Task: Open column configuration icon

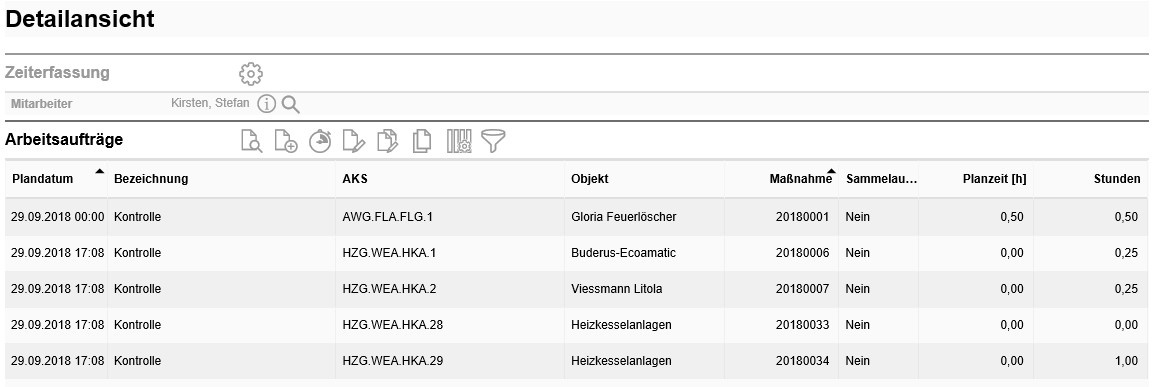Action: pos(459,141)
